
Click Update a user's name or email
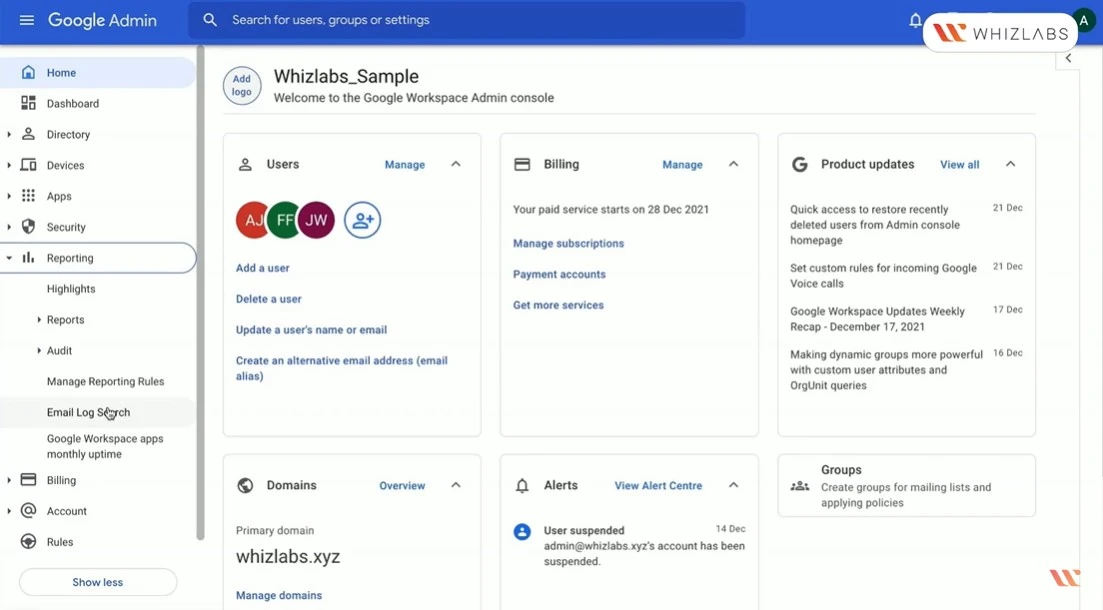click(x=311, y=330)
